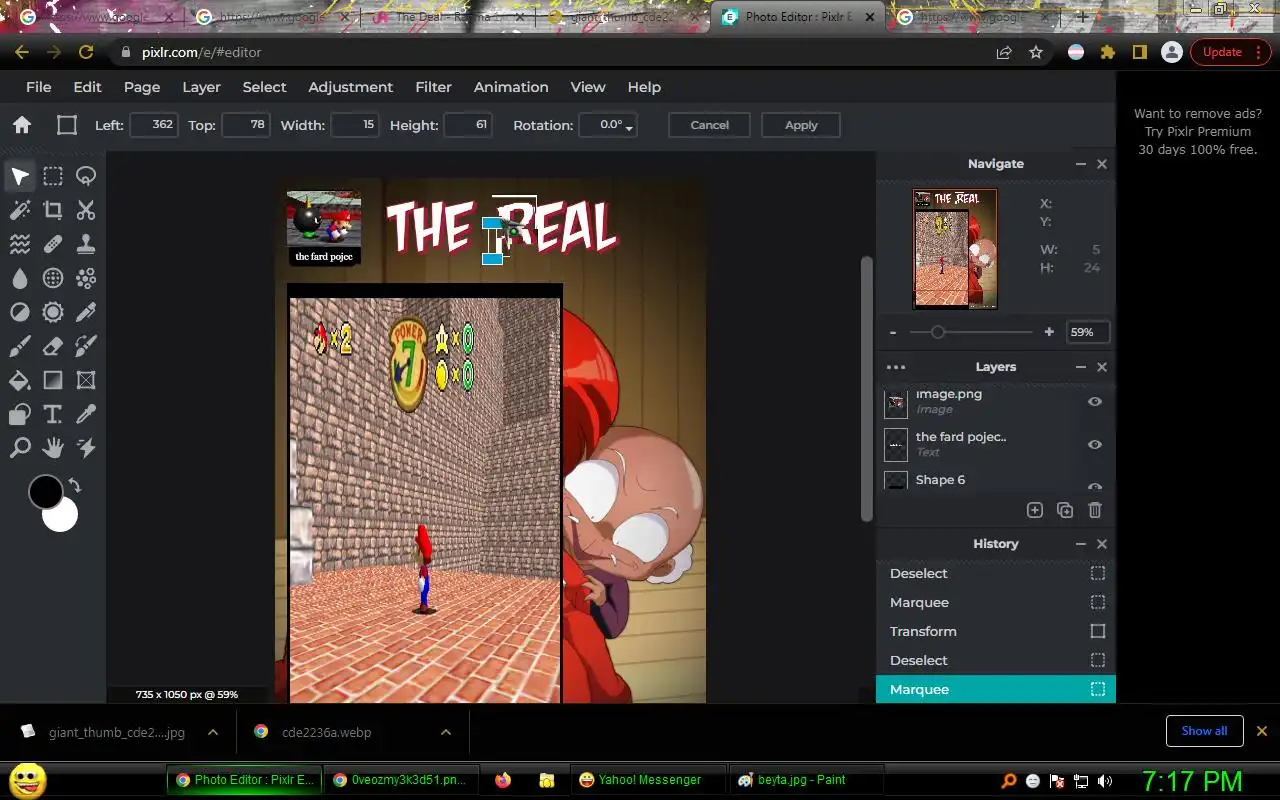
Task: Select the crossed-frame transform tool
Action: tap(86, 380)
